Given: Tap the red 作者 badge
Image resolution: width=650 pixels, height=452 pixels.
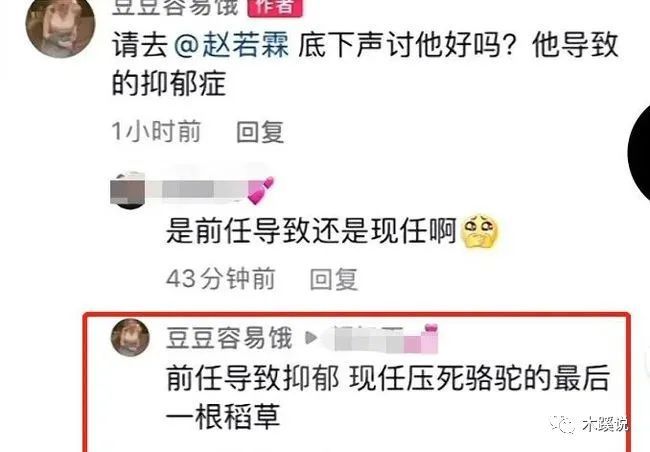Looking at the screenshot, I should (275, 7).
